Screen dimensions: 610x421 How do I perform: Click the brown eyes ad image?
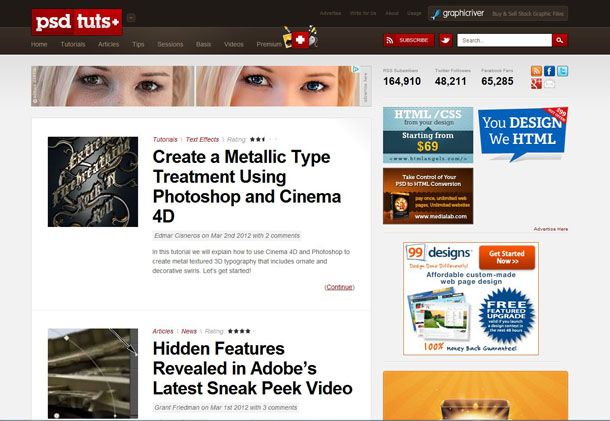[112, 86]
